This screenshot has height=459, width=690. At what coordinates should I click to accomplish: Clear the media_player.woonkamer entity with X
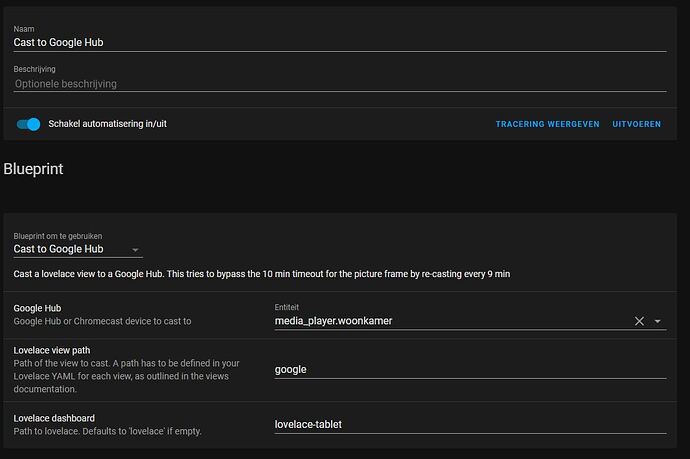[x=639, y=321]
